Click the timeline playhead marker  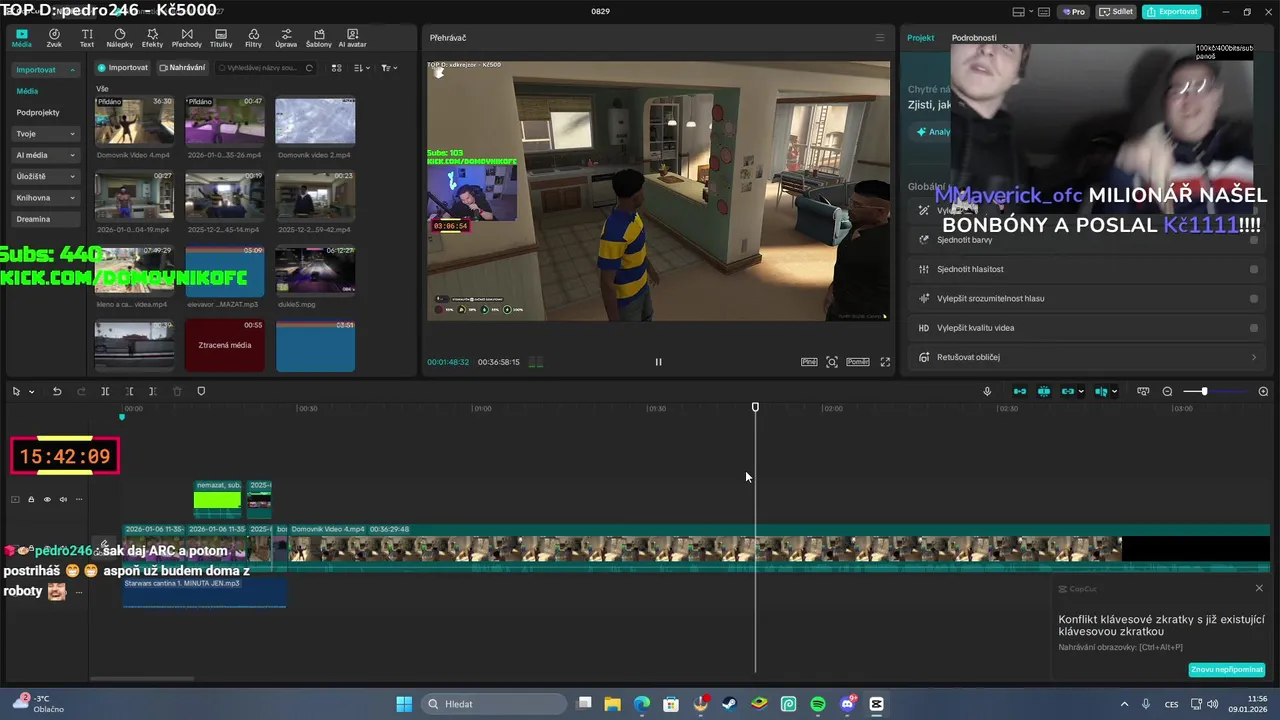coord(755,407)
